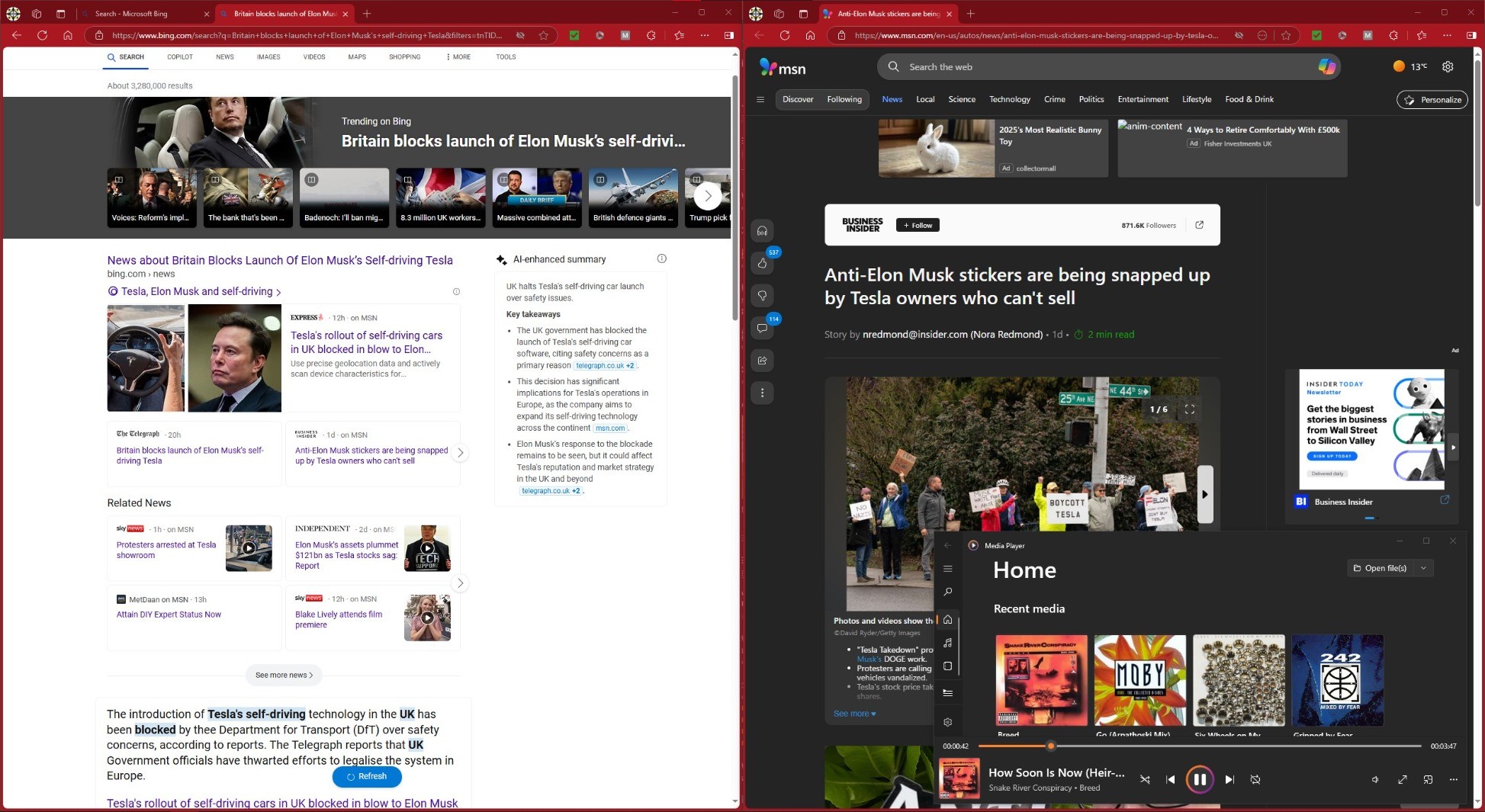
Task: Open Video library in Media Player
Action: click(x=948, y=666)
